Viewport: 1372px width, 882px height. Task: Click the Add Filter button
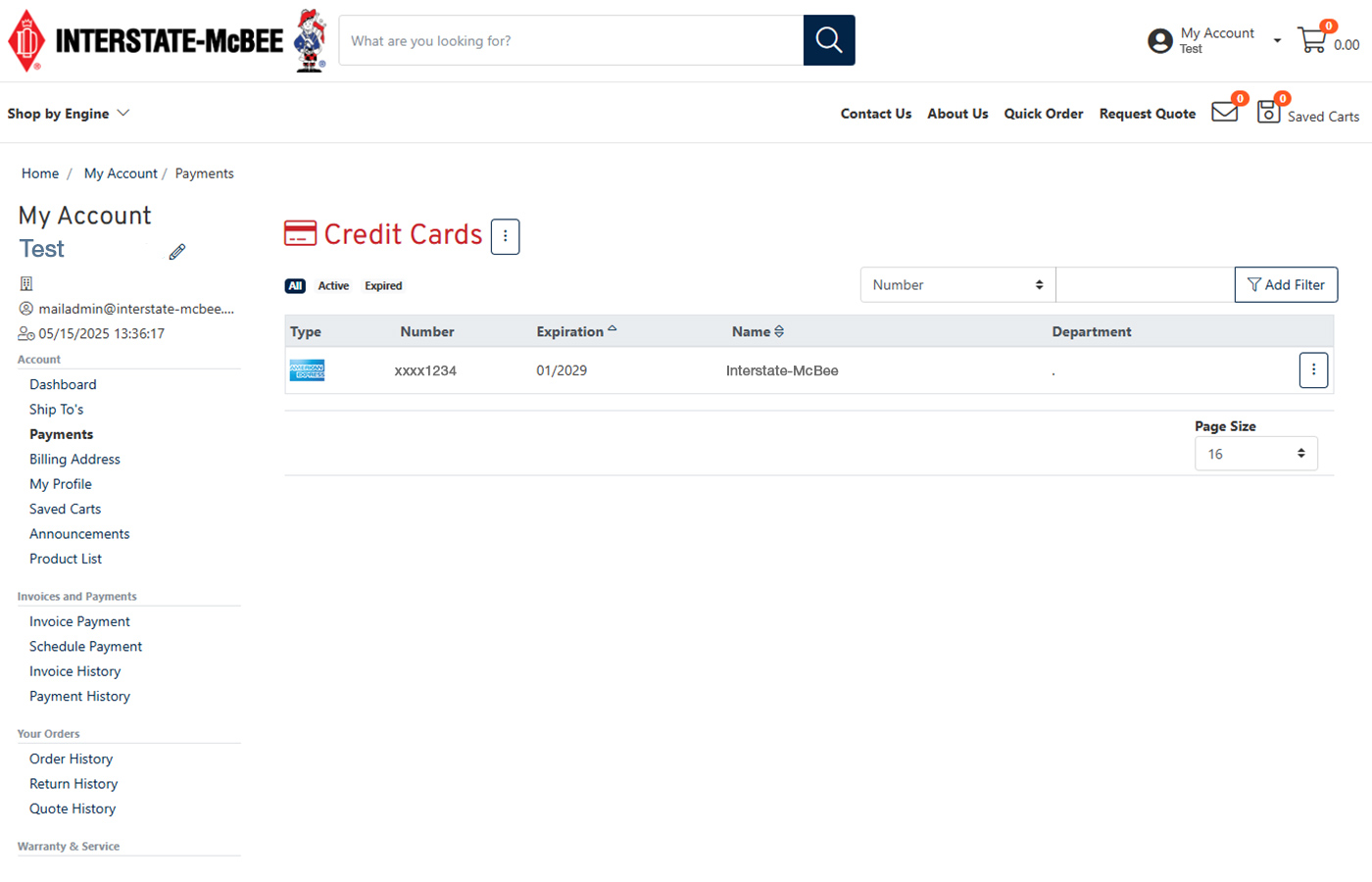click(x=1286, y=284)
